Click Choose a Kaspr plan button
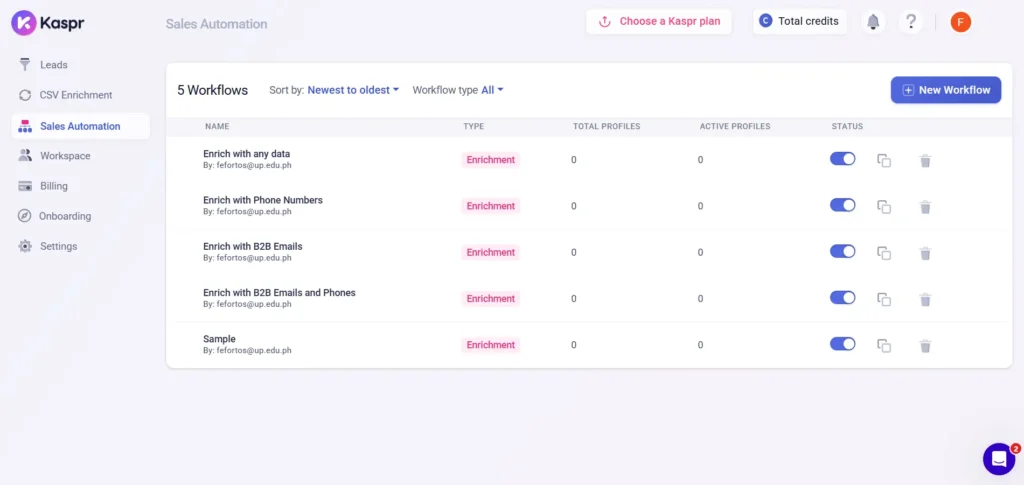The height and width of the screenshot is (485, 1024). pos(659,22)
